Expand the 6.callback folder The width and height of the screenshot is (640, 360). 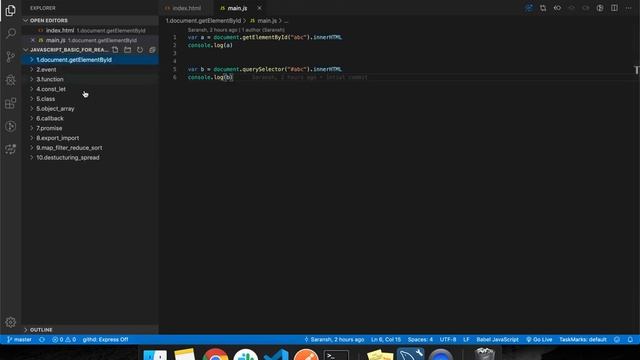pyautogui.click(x=90, y=118)
